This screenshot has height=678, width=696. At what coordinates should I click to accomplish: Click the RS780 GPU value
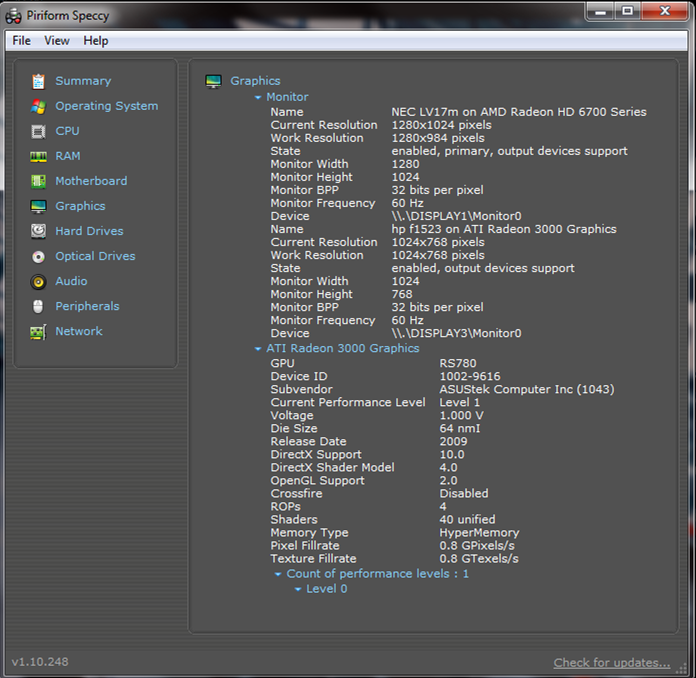pos(458,363)
